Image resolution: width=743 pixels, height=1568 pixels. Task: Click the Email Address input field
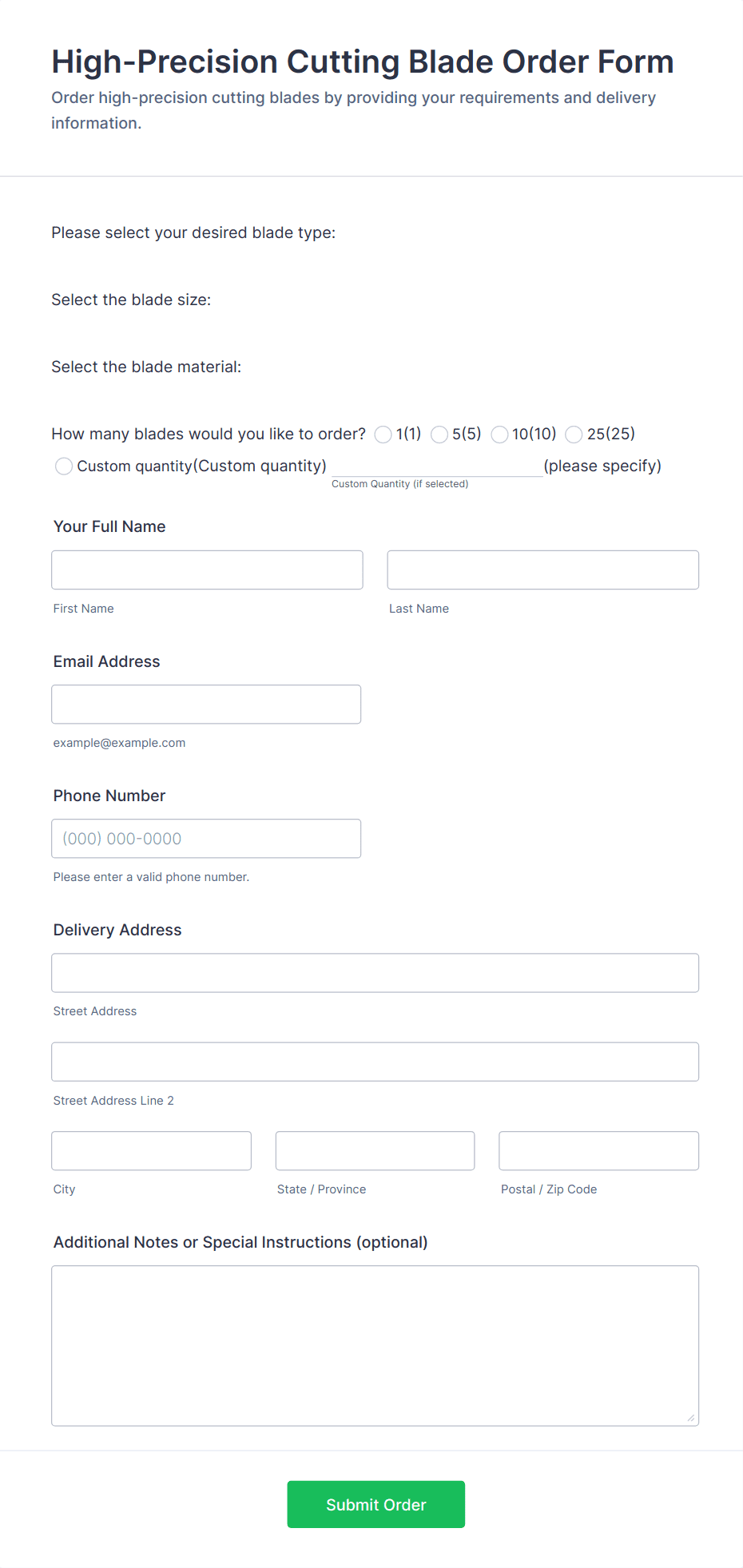pyautogui.click(x=206, y=704)
